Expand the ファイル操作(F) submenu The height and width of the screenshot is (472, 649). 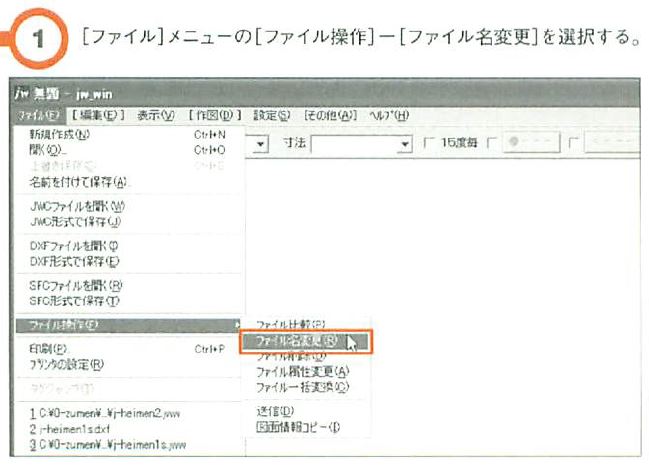[128, 325]
